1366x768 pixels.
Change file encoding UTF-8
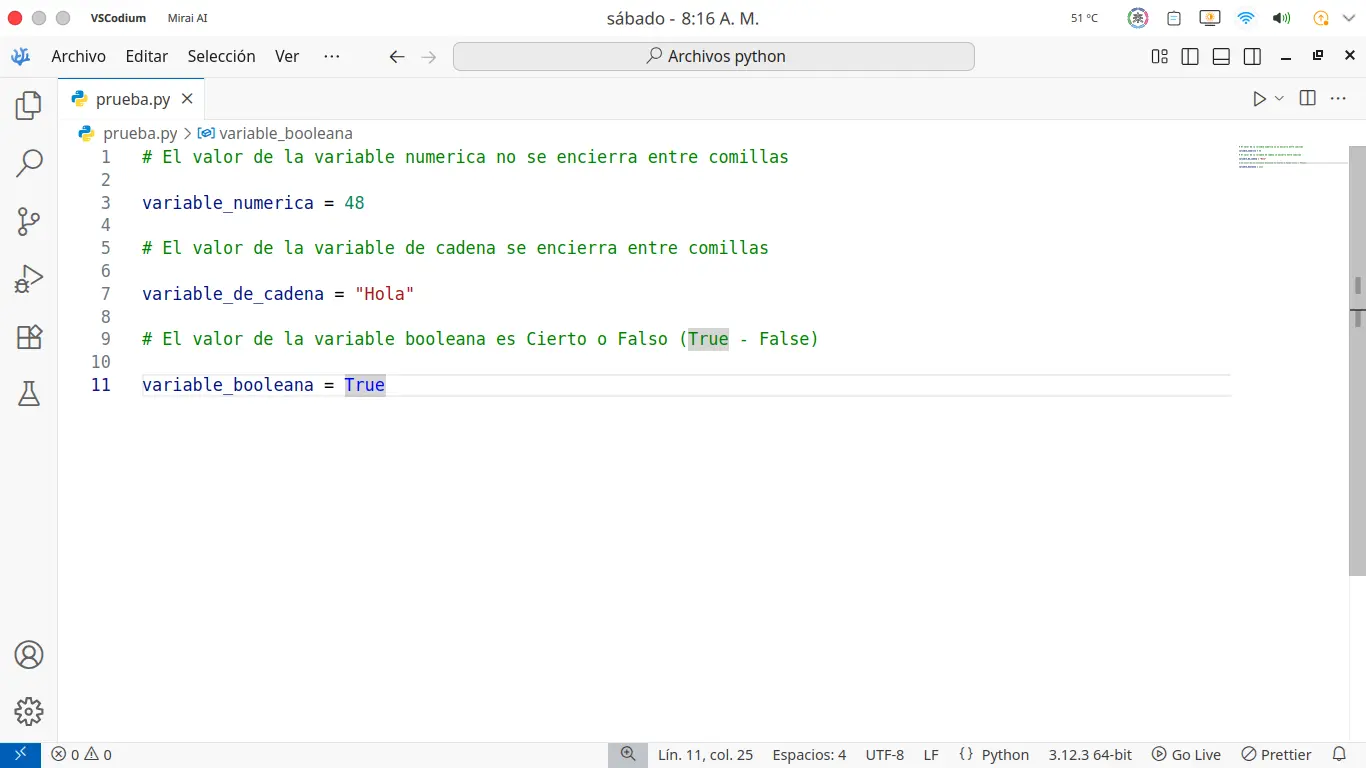point(885,755)
